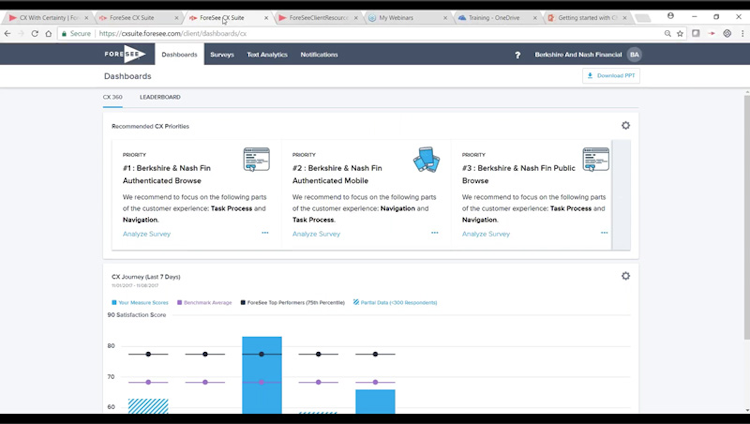Click '#1 : Berkshire & Nash Fin' title
The width and height of the screenshot is (750, 424).
[166, 168]
